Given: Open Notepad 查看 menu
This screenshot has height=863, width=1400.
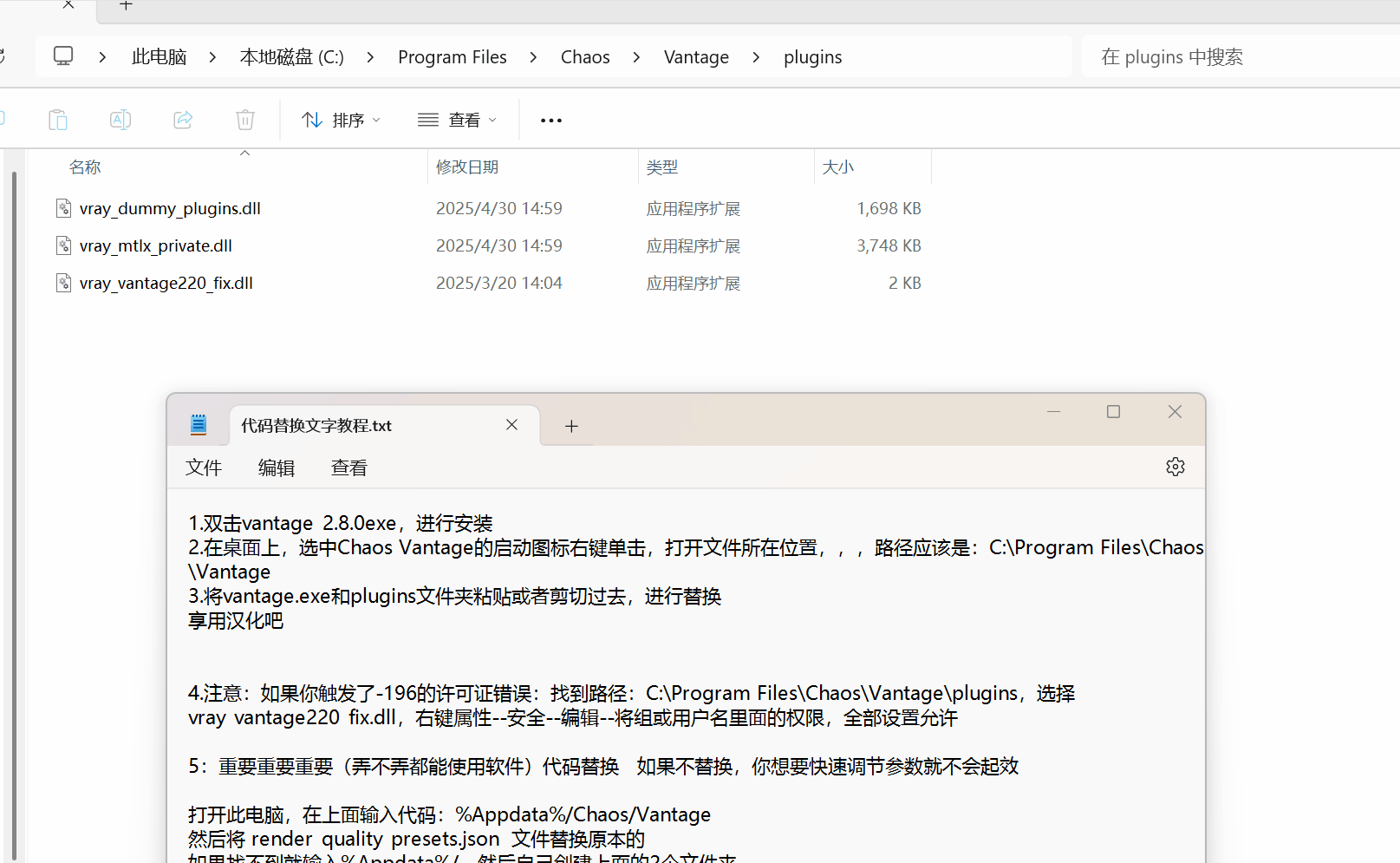Looking at the screenshot, I should (349, 467).
